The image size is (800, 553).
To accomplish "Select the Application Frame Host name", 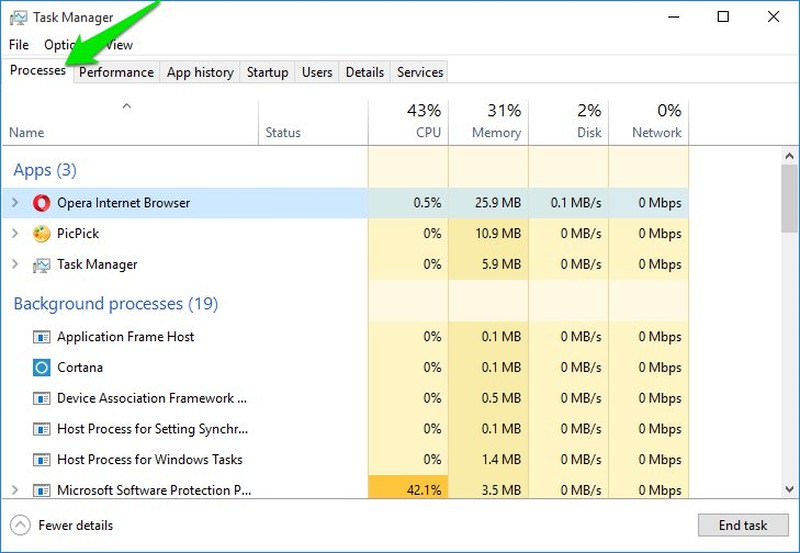I will point(126,337).
